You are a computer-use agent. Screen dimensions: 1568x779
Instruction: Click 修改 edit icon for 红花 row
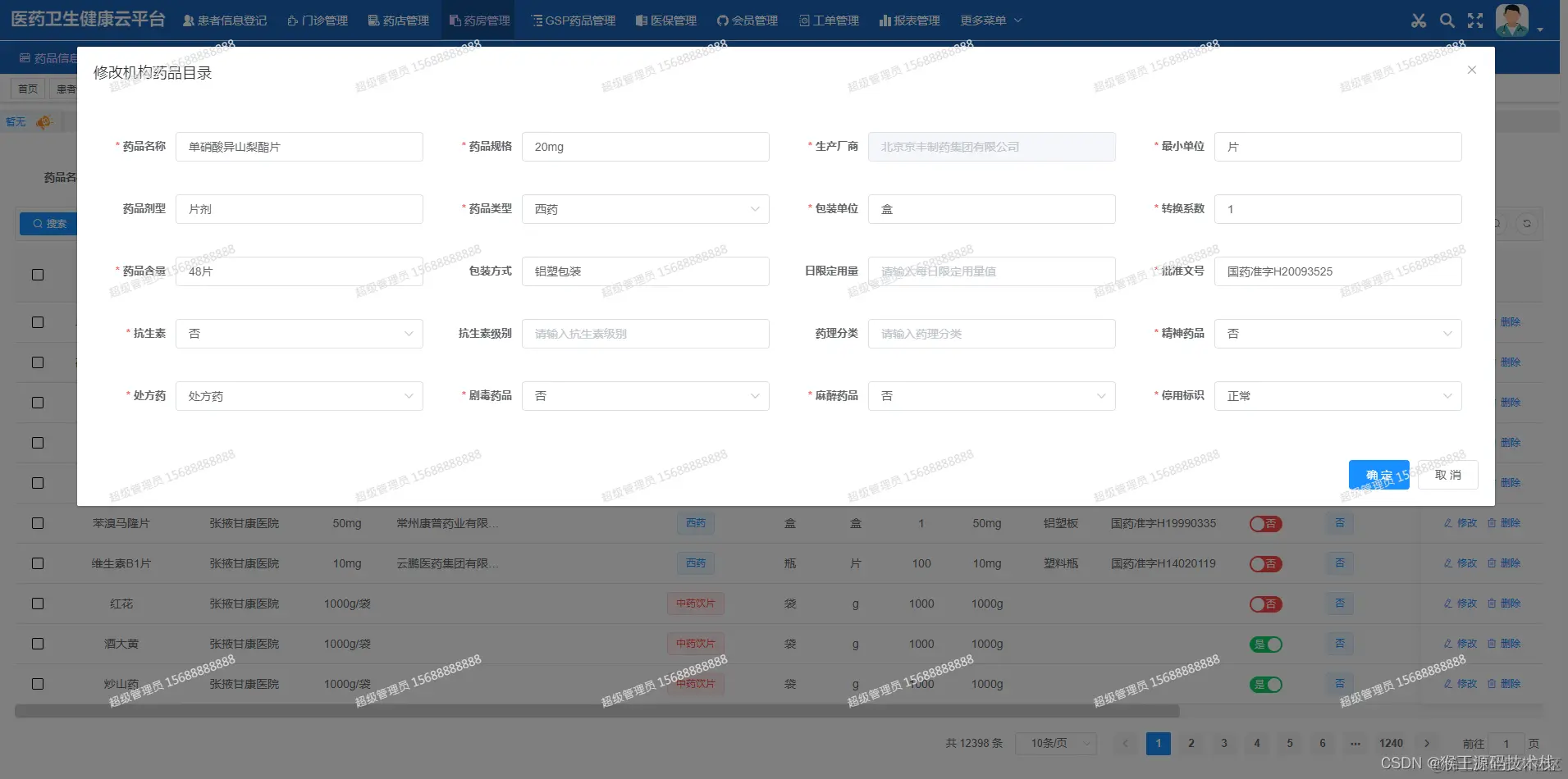1461,604
